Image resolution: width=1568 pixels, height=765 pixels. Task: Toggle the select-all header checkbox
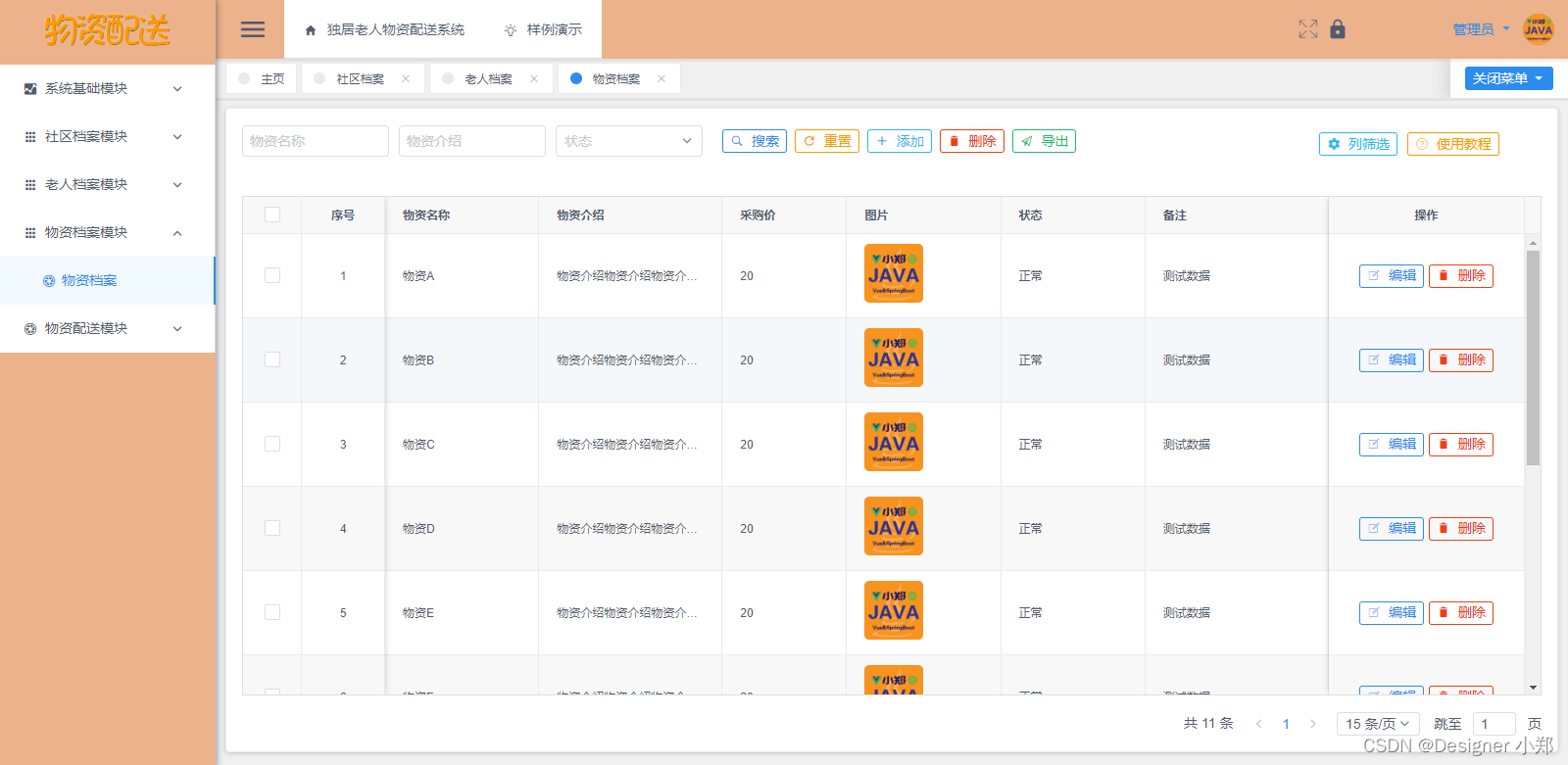click(272, 215)
